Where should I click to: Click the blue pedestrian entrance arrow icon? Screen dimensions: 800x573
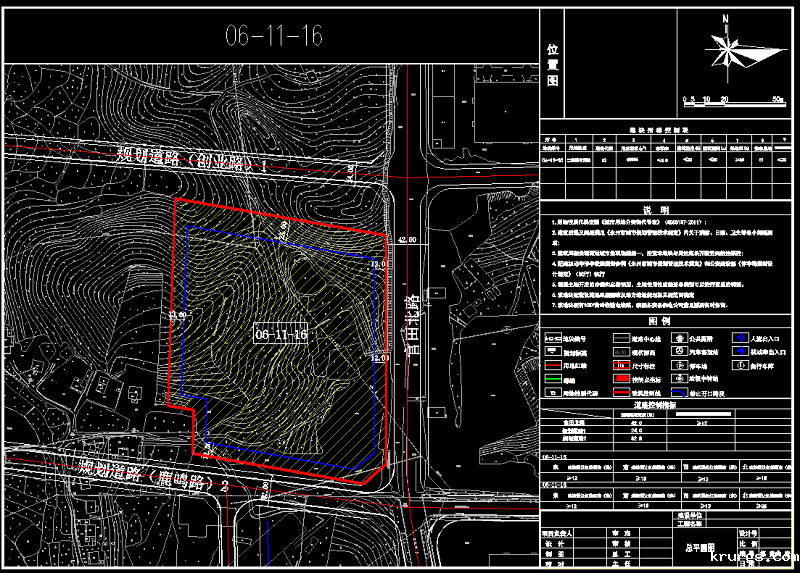738,337
